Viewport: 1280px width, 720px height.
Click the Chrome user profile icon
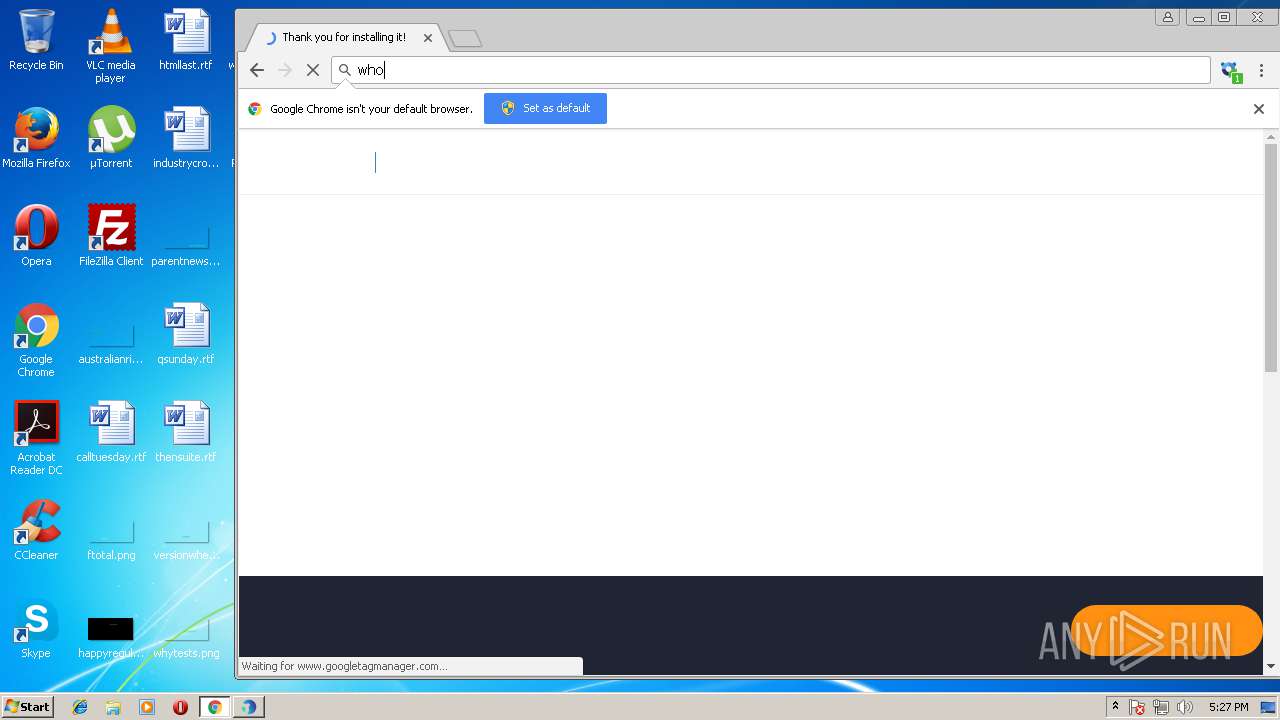point(1168,17)
